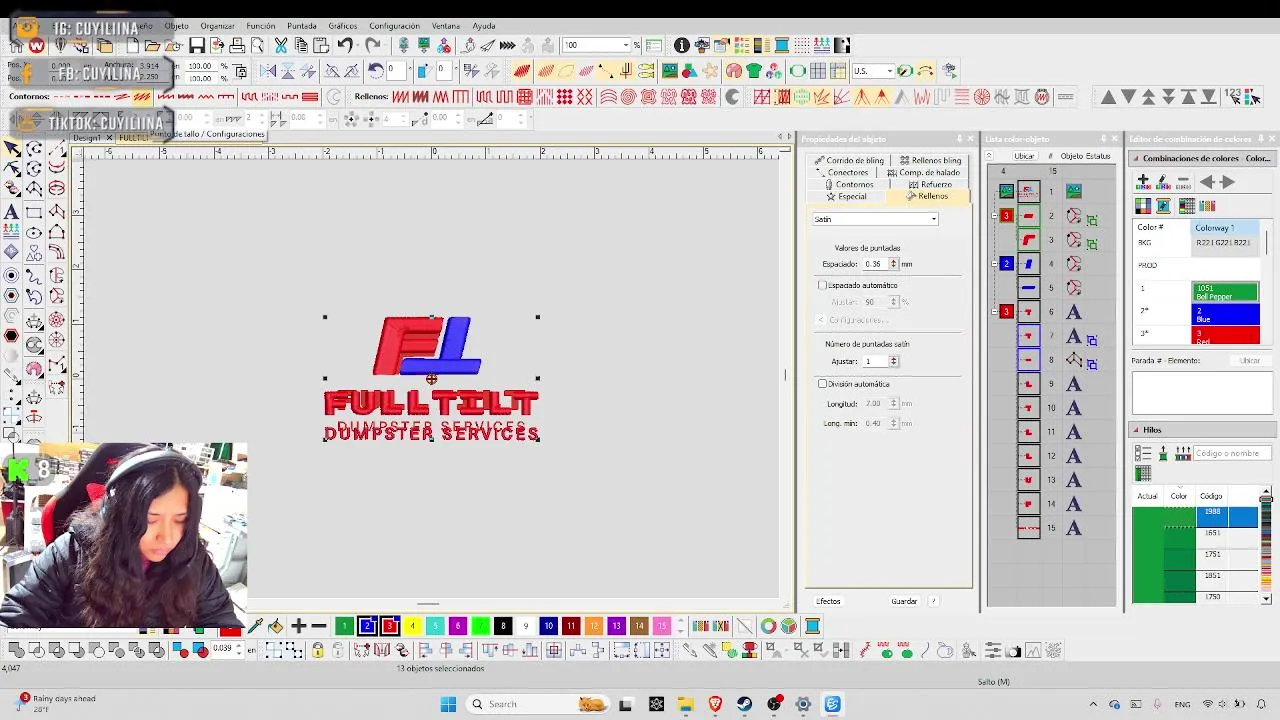Click the Cut scissors icon
Screen dimensions: 1280x720
pos(281,46)
